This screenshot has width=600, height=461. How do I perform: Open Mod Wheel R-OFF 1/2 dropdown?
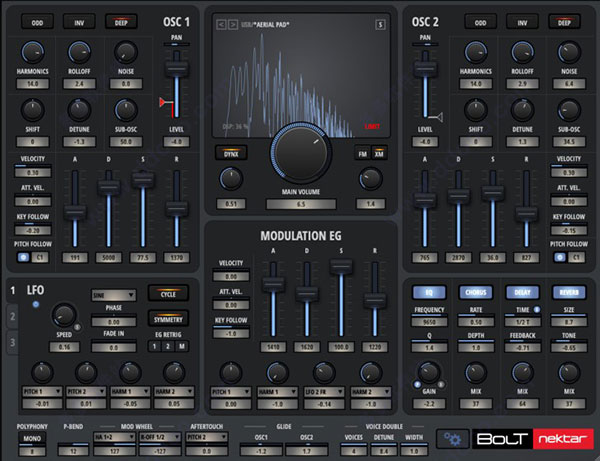click(x=160, y=437)
